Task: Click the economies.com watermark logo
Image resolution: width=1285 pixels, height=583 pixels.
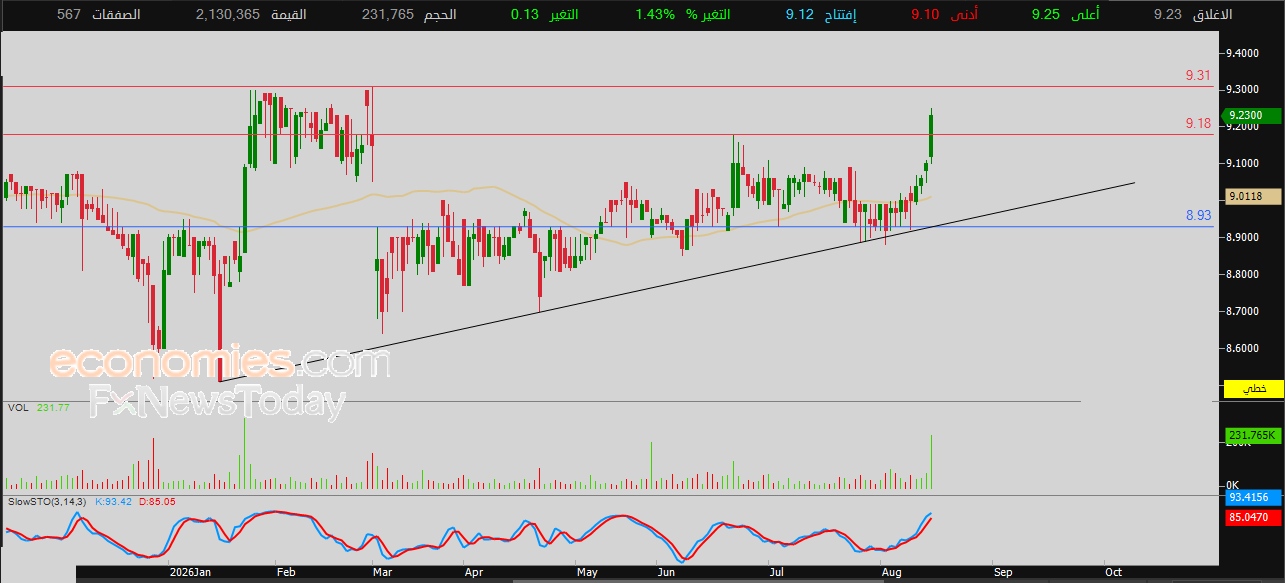Action: (219, 362)
